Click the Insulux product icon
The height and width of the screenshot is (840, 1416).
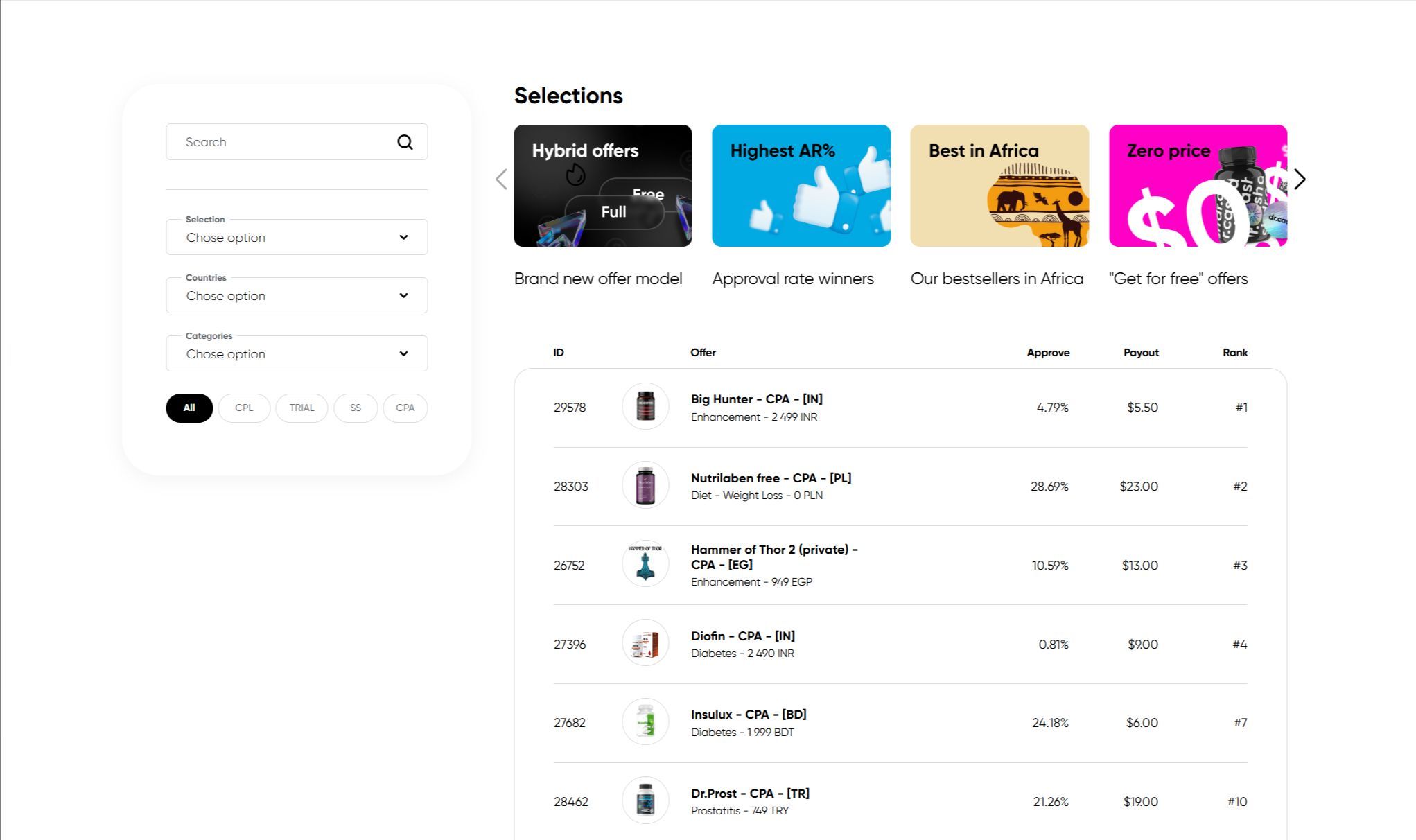(x=645, y=722)
